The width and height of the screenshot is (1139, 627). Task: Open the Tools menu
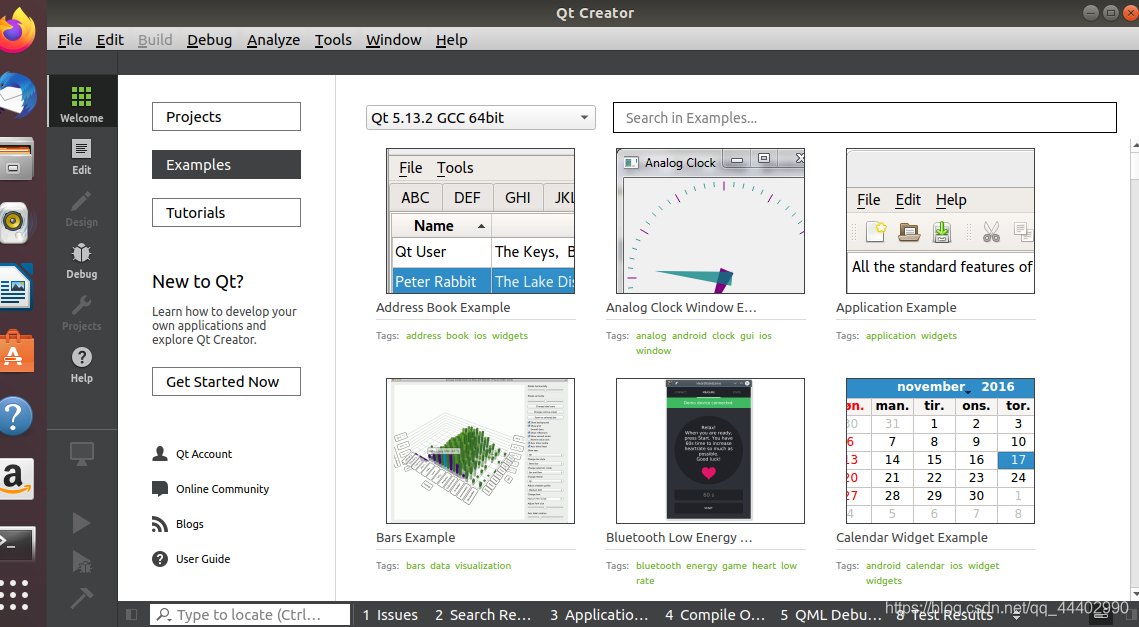click(333, 40)
